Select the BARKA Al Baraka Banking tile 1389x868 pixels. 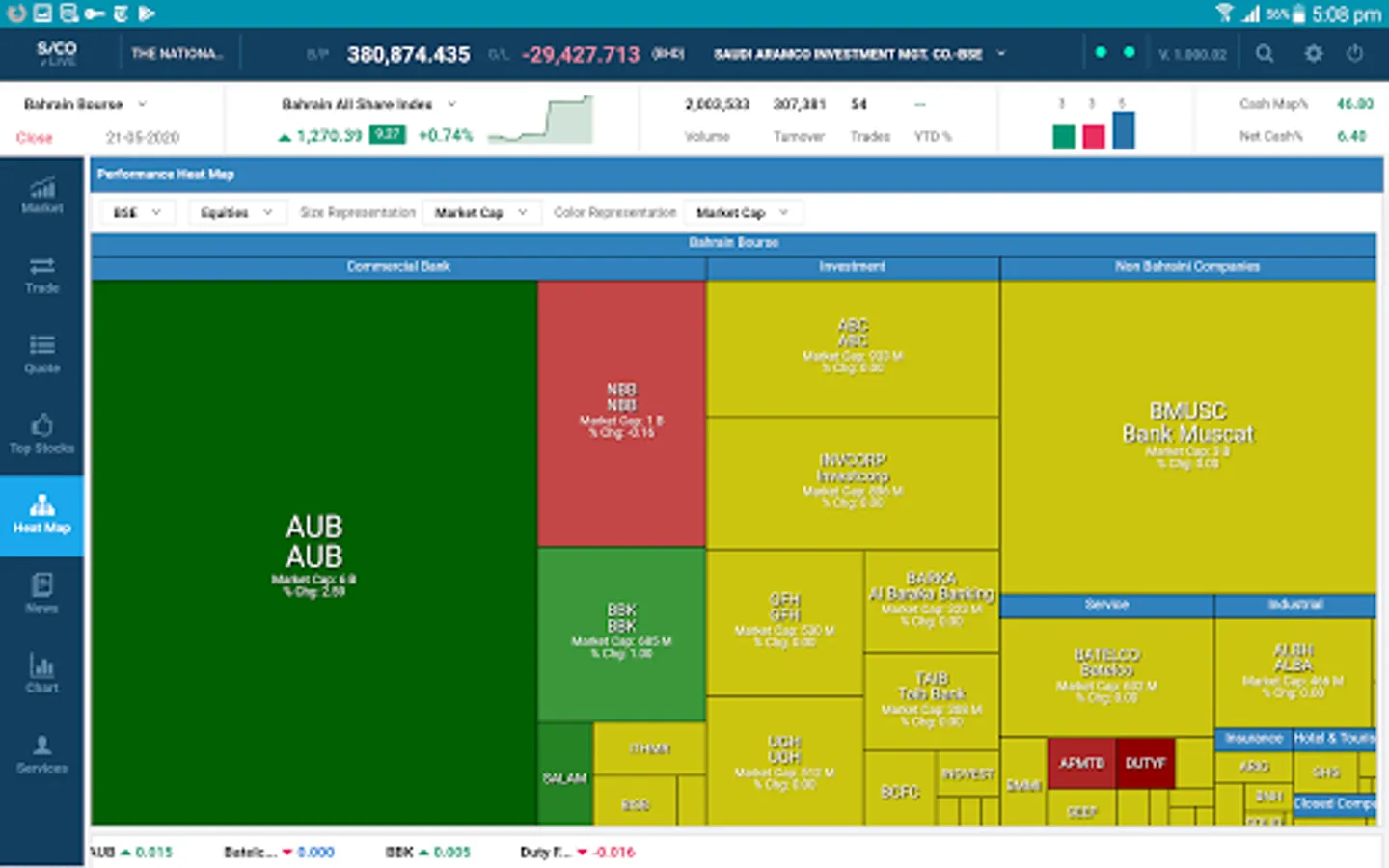(932, 600)
